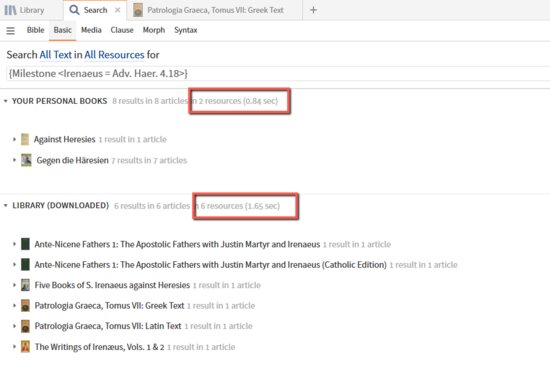Open Ante-Nicene Fathers 1 (Catholic Edition) title
This screenshot has height=378, width=550.
tap(210, 265)
